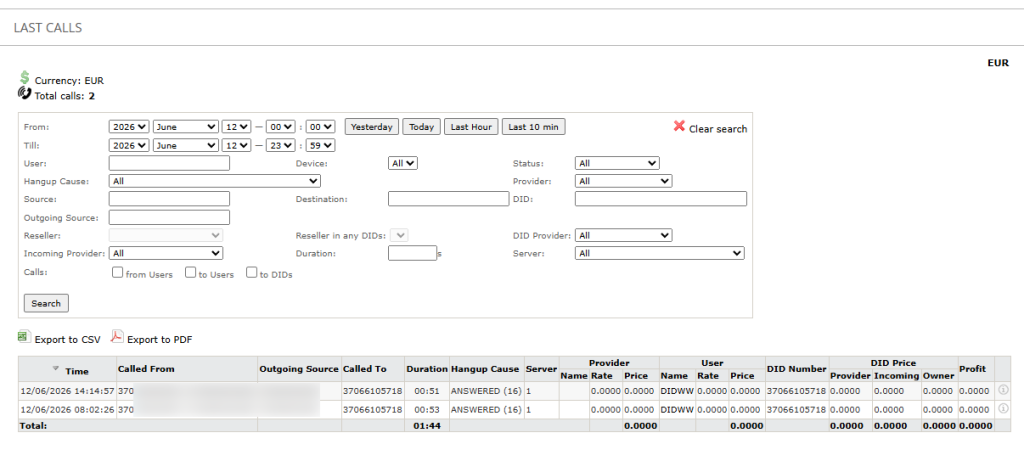
Task: Focus the User input field
Action: point(169,163)
